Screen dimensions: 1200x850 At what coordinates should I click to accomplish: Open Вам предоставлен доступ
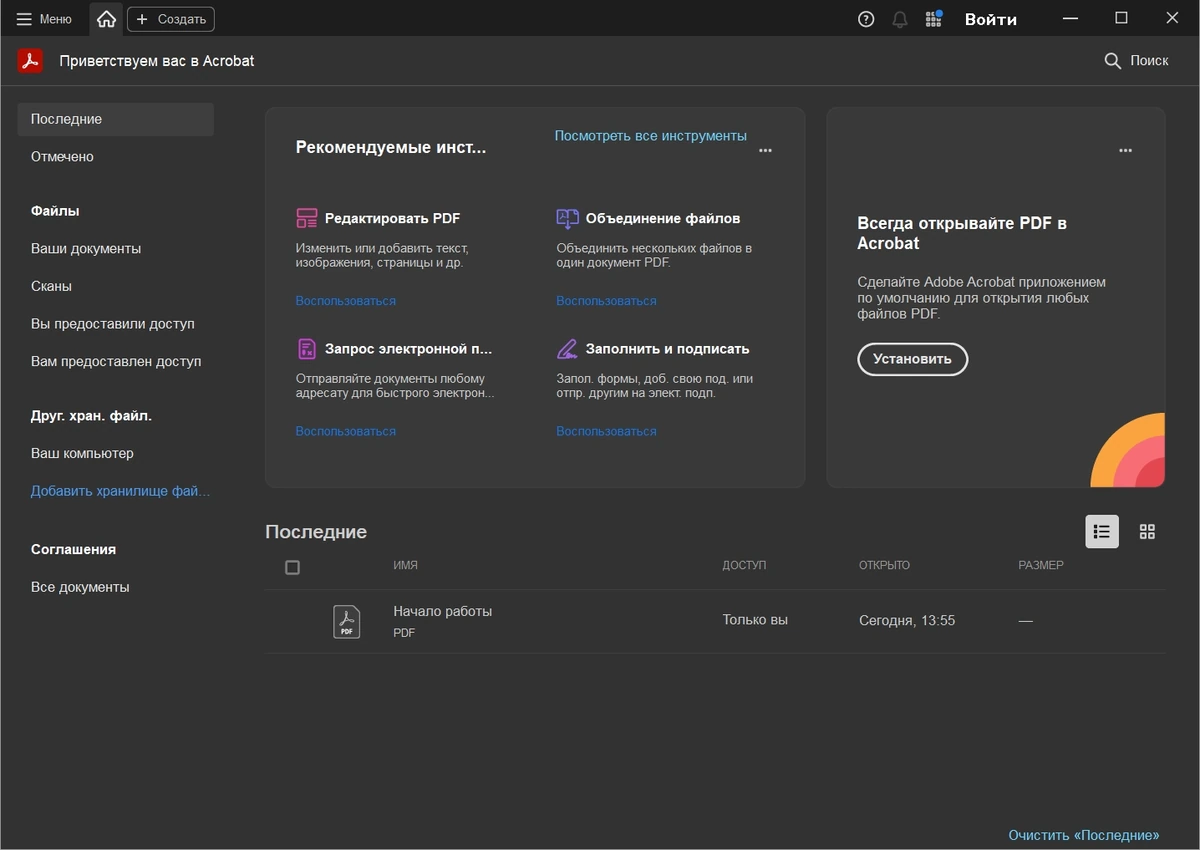(116, 361)
